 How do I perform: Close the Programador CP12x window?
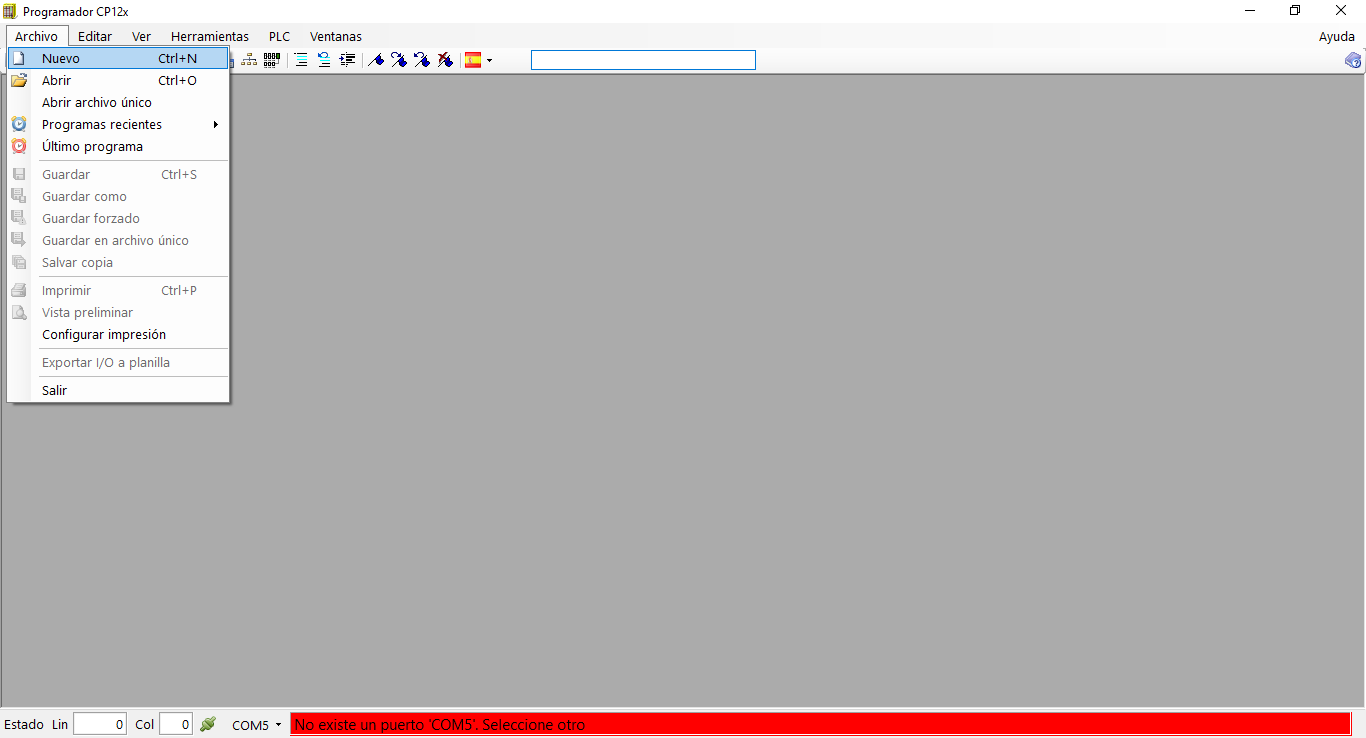(1341, 11)
